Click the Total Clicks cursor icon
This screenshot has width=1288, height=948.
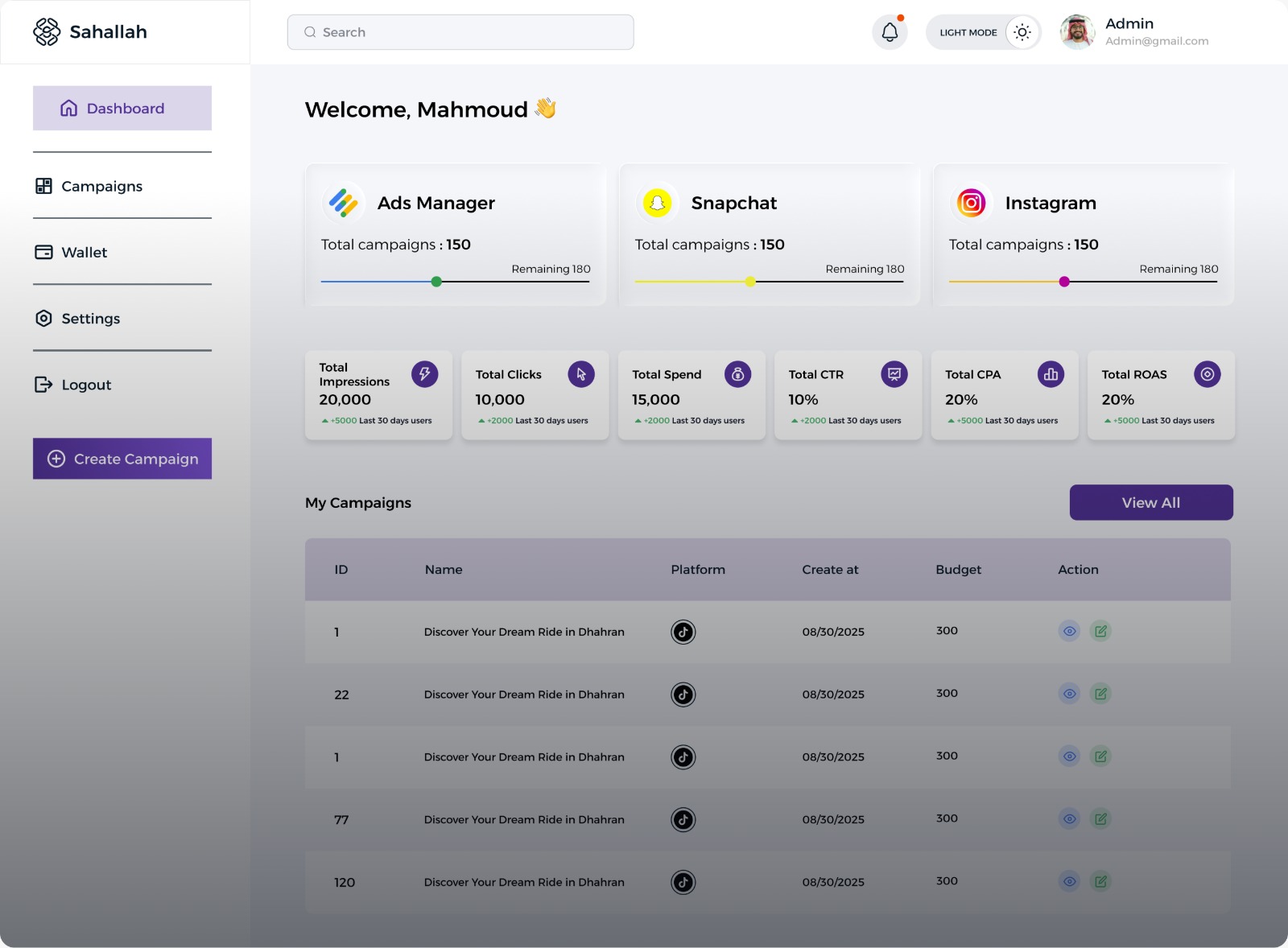tap(580, 374)
